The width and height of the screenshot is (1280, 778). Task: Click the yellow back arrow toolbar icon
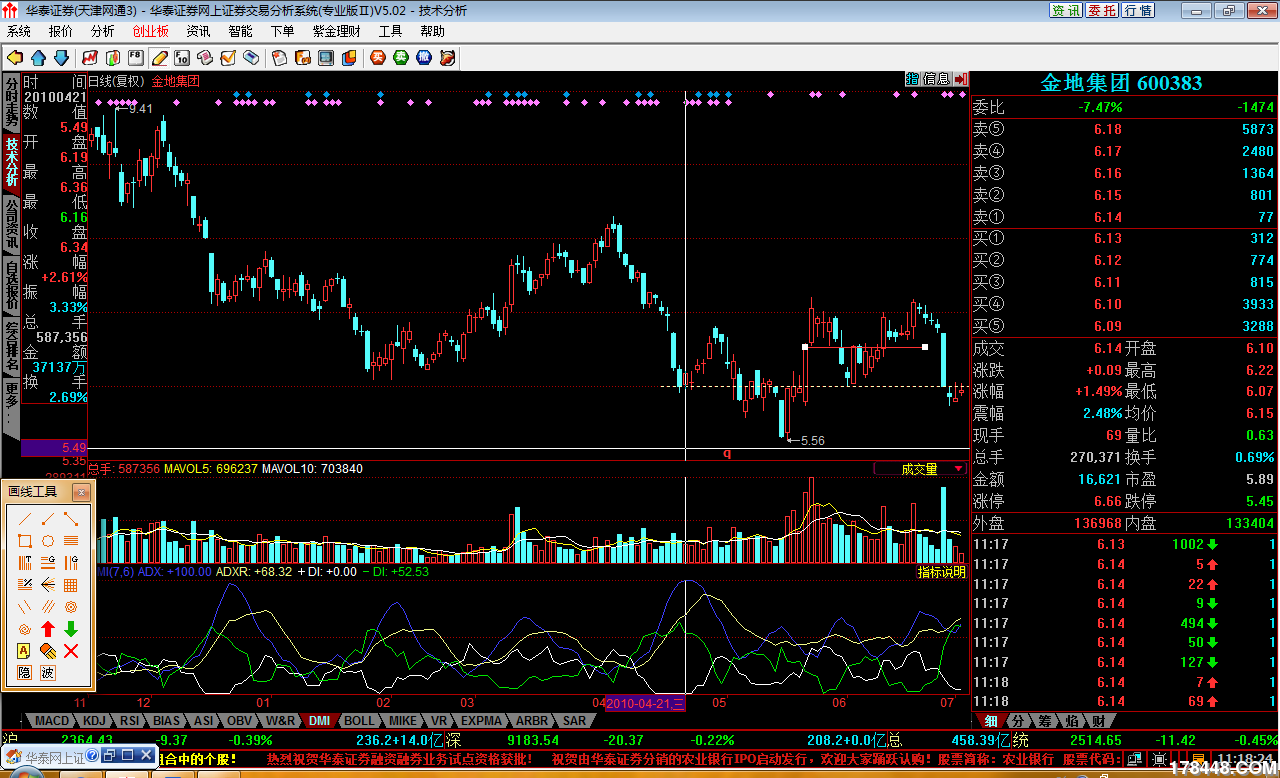(15, 57)
